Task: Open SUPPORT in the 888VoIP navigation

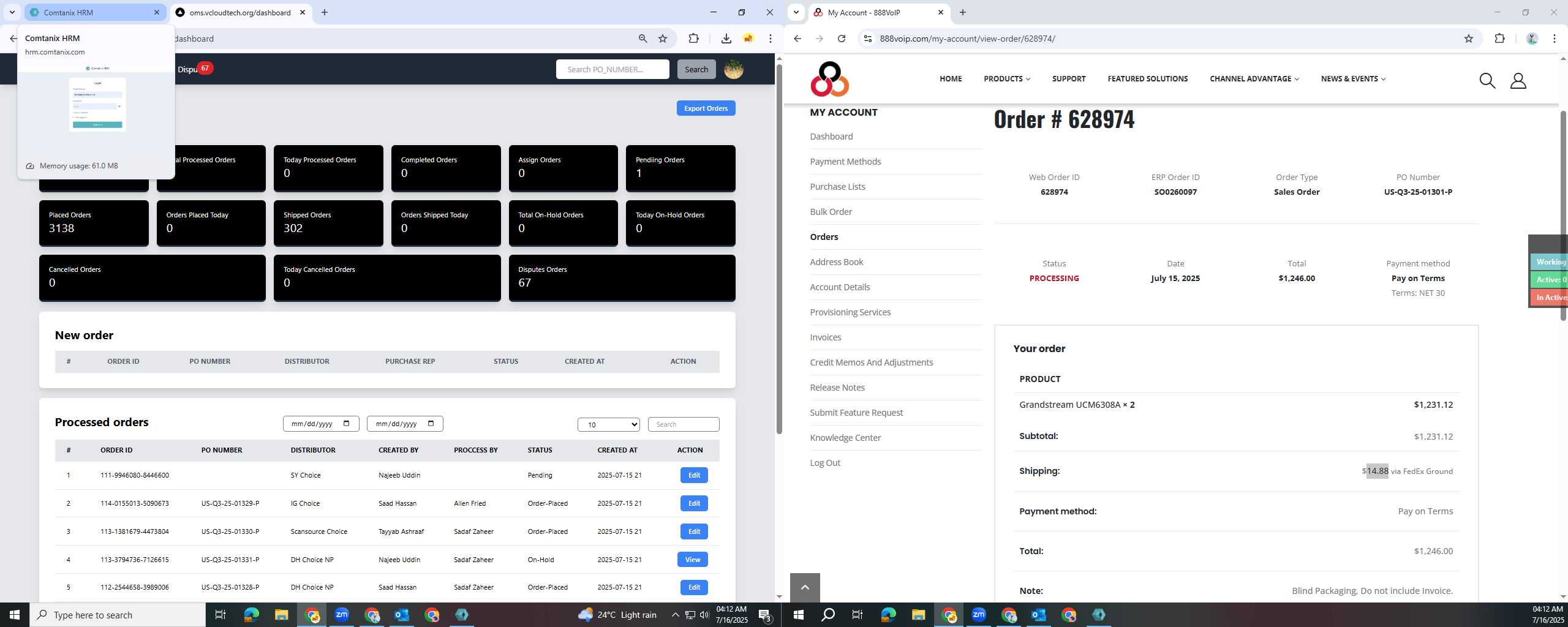Action: click(1069, 78)
